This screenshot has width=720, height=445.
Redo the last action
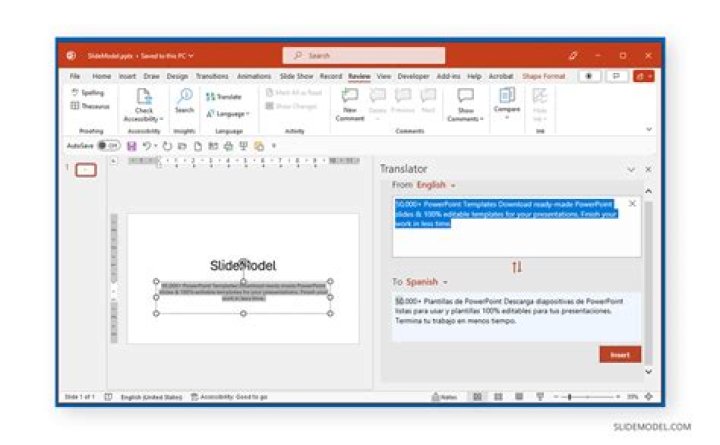(x=167, y=146)
